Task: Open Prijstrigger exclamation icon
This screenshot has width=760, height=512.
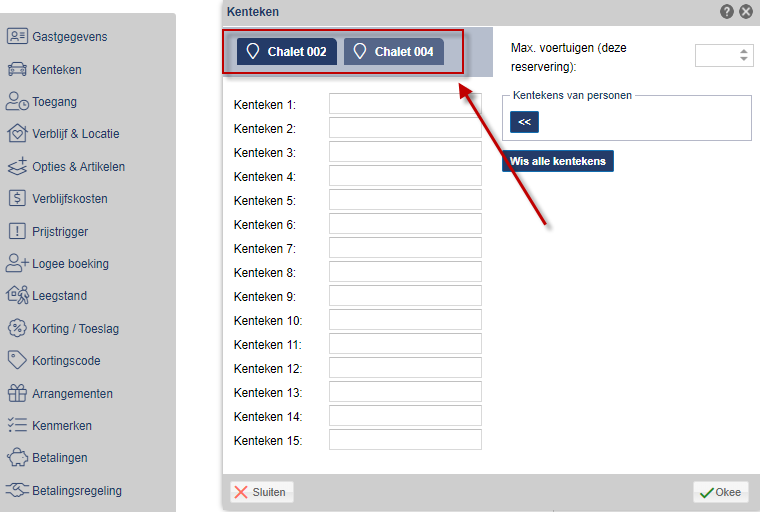Action: pos(17,231)
